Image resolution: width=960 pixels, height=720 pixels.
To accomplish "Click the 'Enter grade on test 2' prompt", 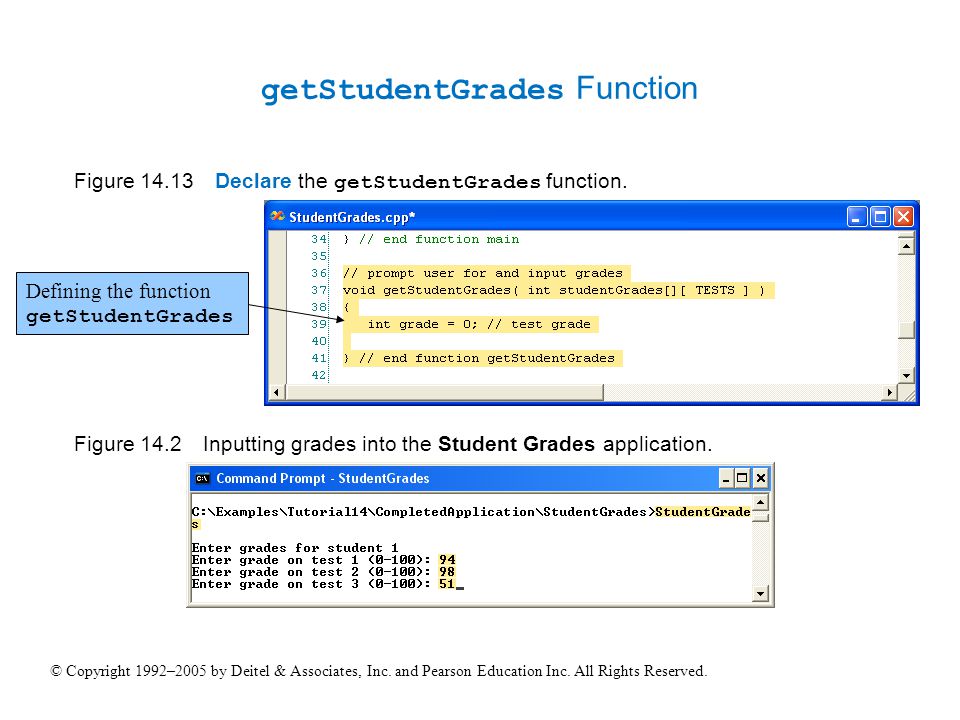I will 312,572.
